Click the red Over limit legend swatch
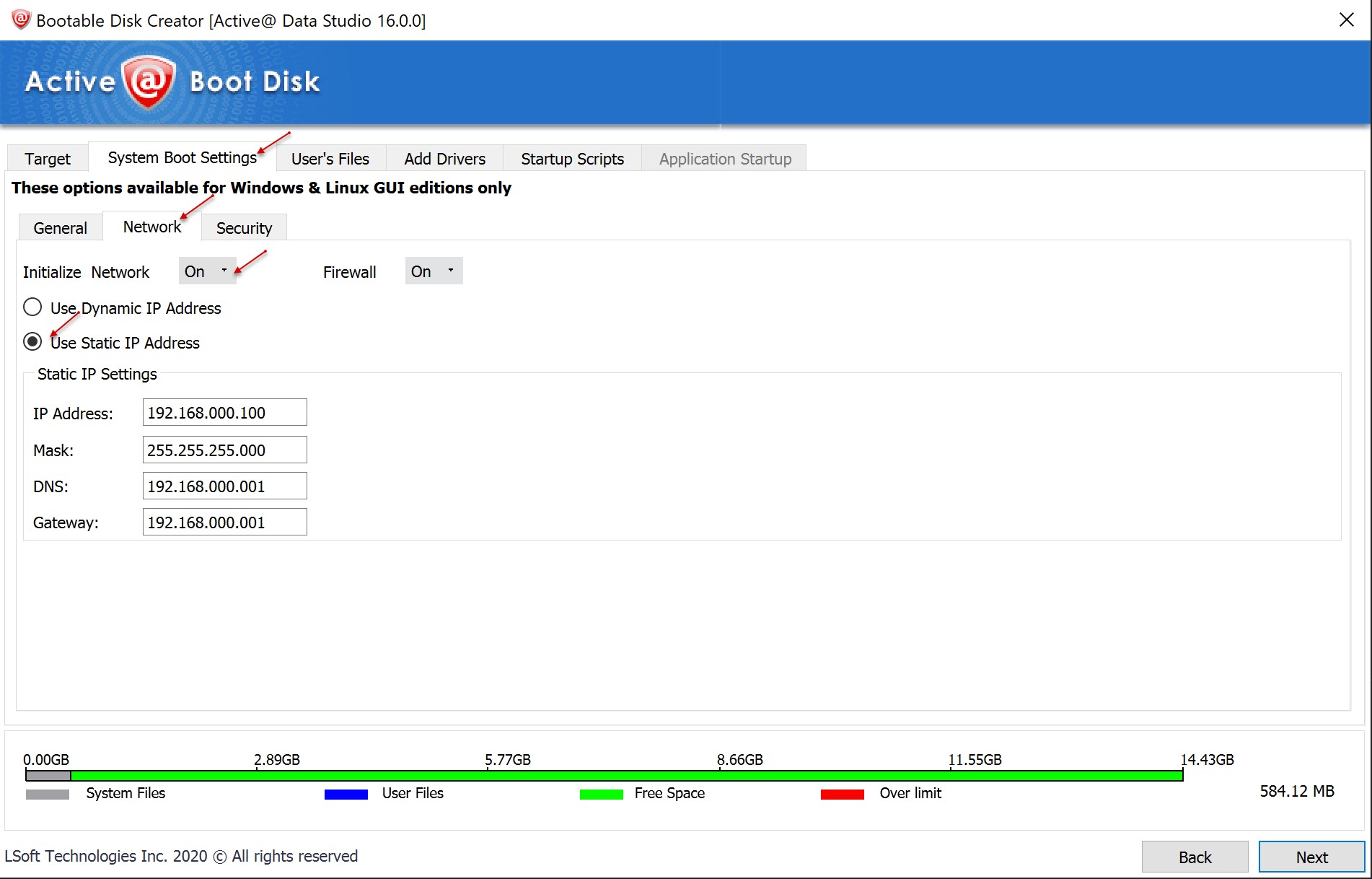 pyautogui.click(x=843, y=794)
